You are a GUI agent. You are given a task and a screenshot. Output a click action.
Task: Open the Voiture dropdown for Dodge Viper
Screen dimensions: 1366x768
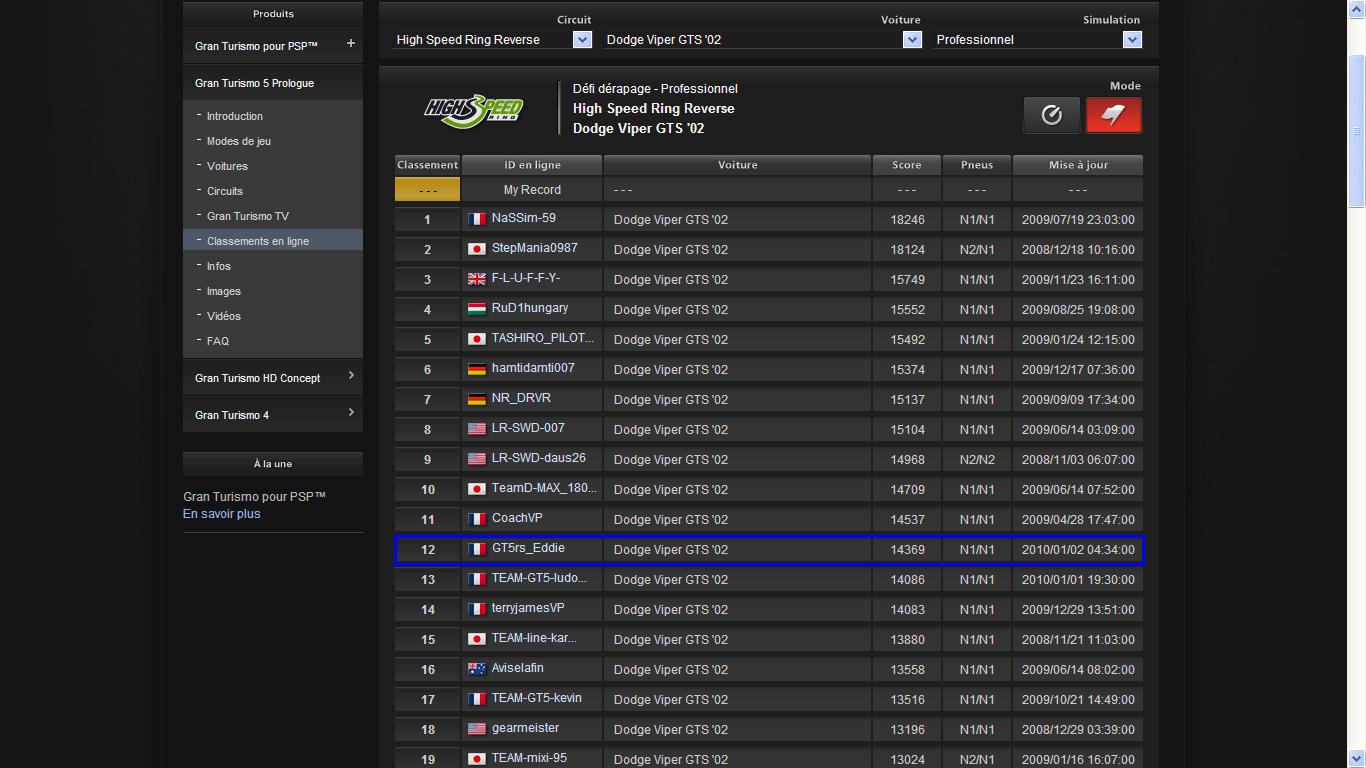click(x=911, y=40)
